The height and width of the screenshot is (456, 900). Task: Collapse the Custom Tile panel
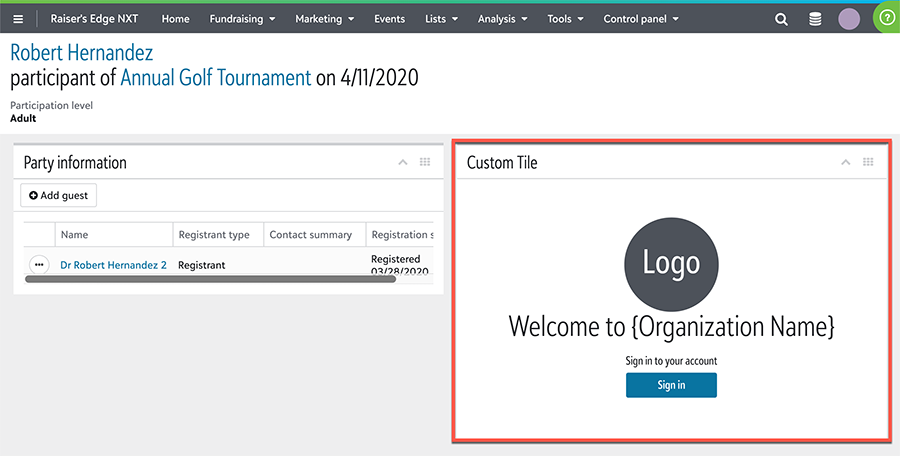[845, 162]
